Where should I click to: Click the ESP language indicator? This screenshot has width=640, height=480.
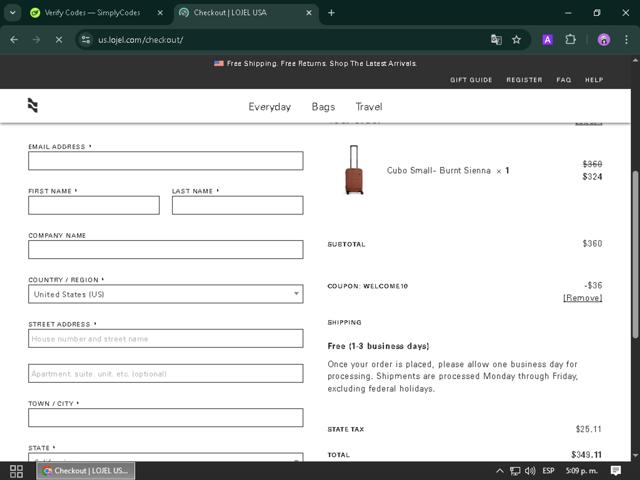click(x=548, y=471)
